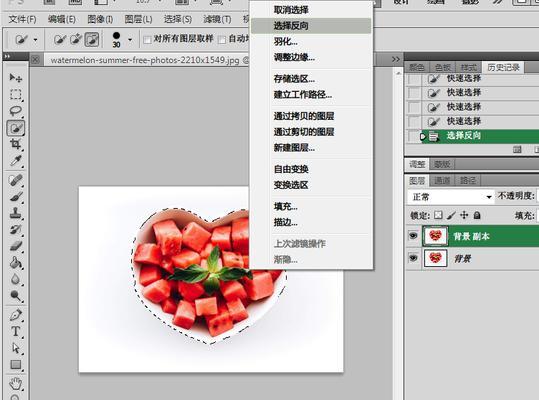The image size is (539, 400).
Task: Select the Rectangle shape tool
Action: (15, 365)
